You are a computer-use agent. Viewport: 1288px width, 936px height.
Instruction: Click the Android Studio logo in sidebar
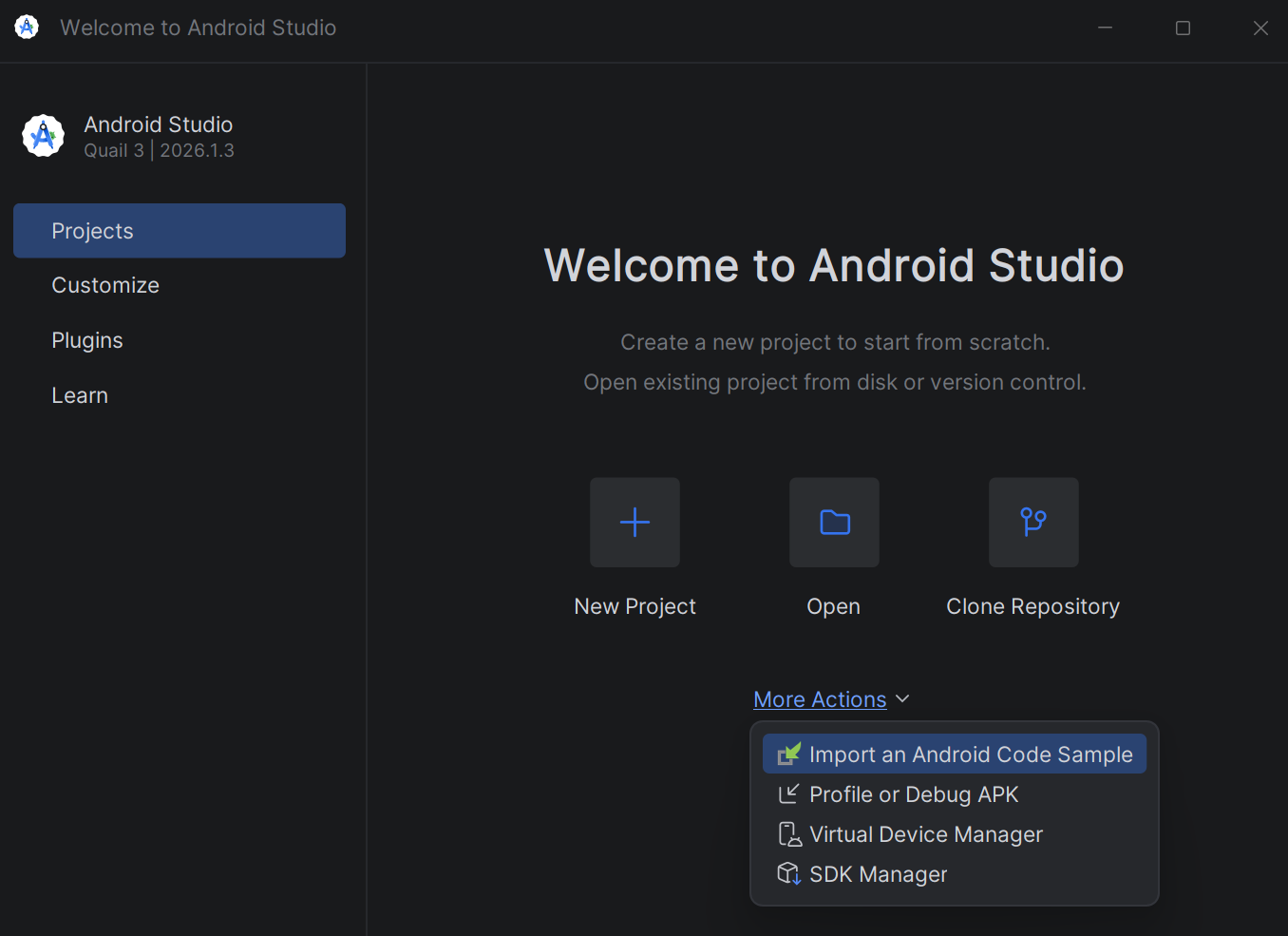tap(44, 136)
